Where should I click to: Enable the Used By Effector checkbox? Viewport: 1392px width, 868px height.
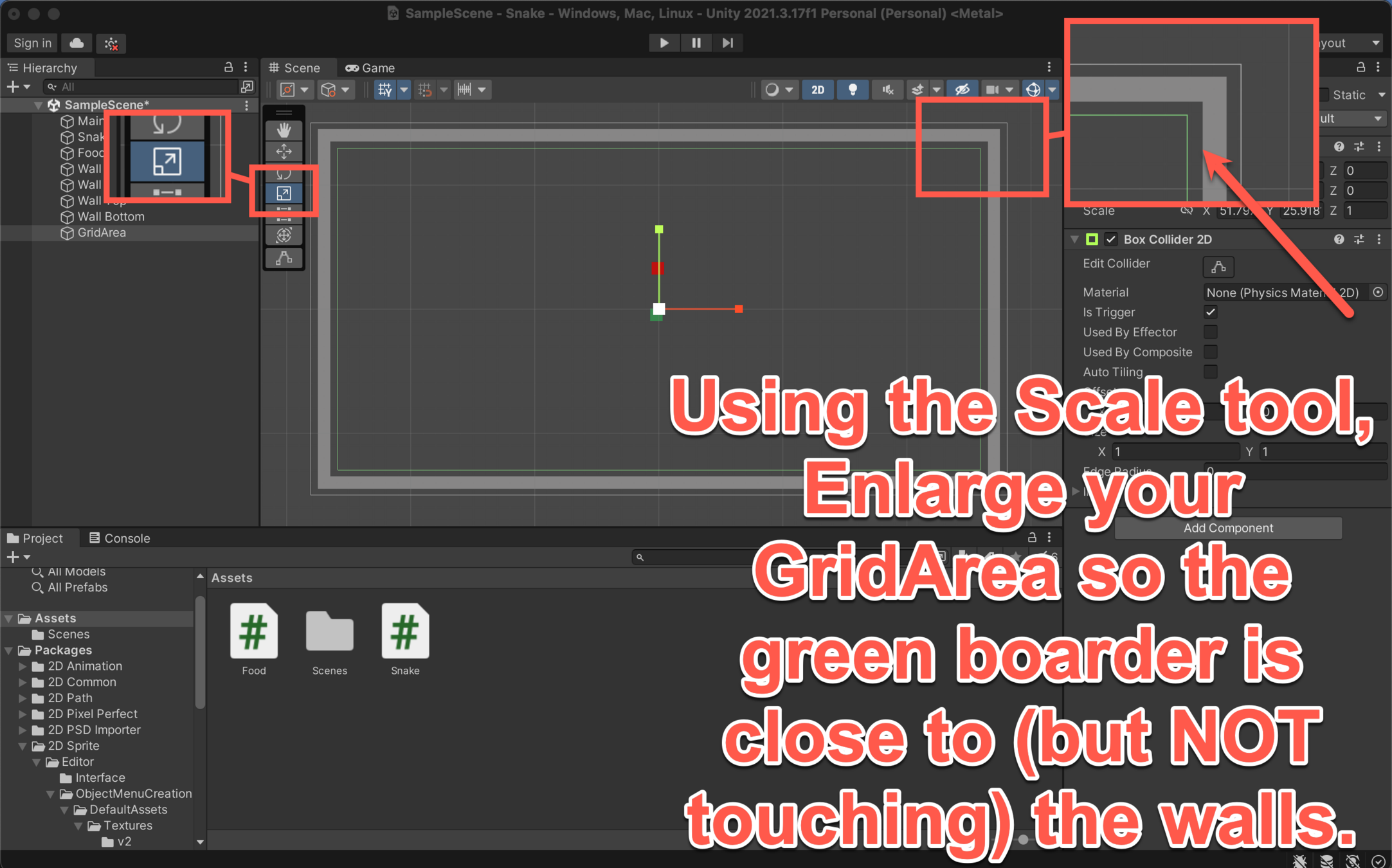coord(1210,332)
